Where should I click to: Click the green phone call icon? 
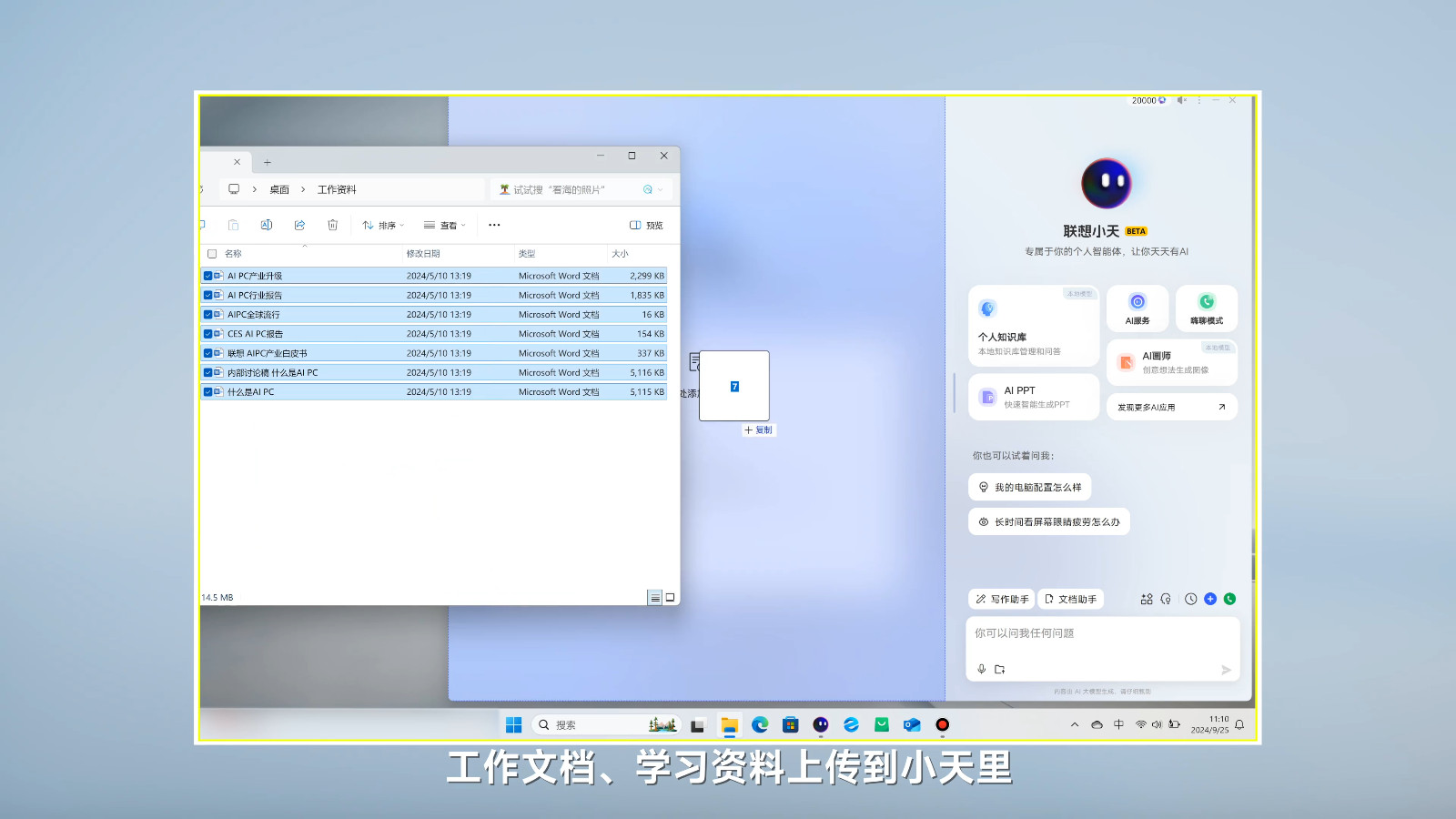tap(1230, 599)
